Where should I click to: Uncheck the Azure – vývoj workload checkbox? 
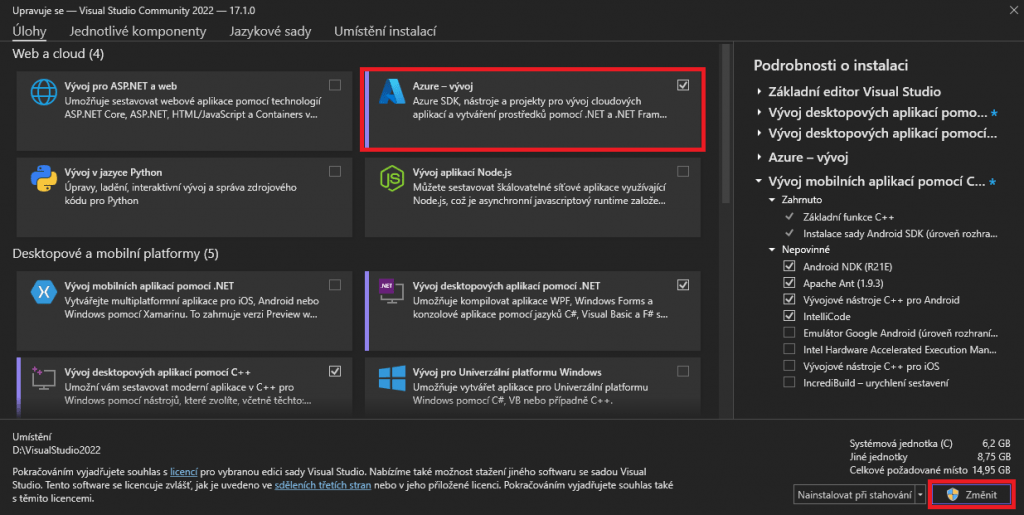point(683,86)
